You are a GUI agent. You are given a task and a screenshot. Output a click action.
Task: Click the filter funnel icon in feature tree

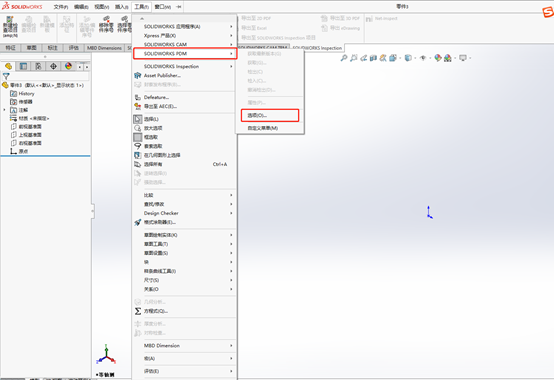pyautogui.click(x=6, y=76)
